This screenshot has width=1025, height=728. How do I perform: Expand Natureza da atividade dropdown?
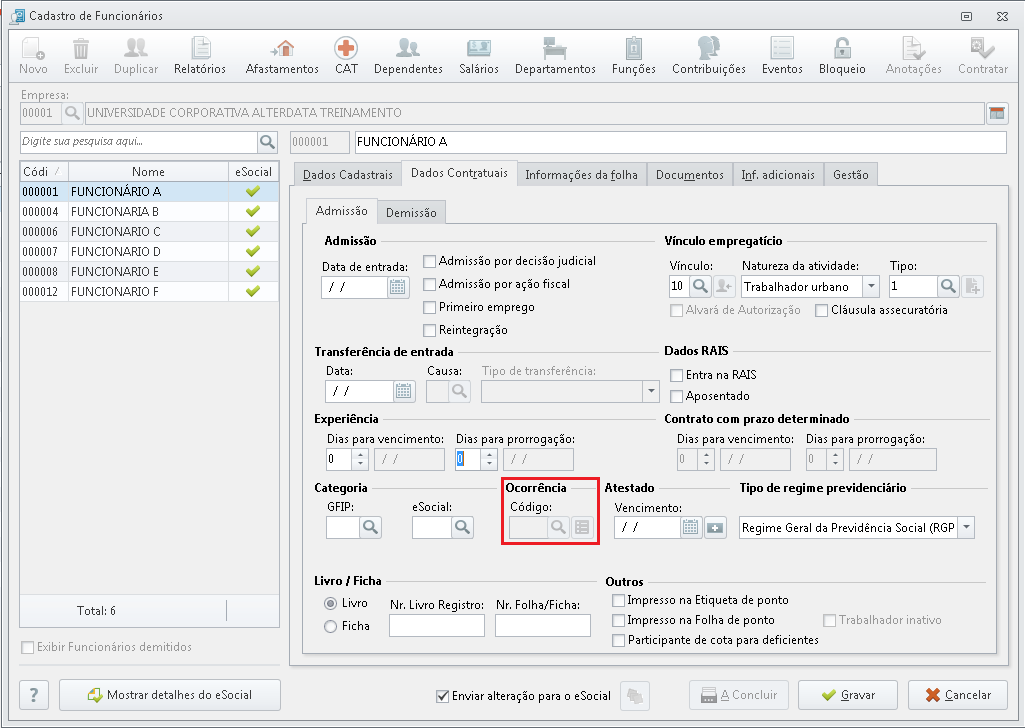[871, 287]
